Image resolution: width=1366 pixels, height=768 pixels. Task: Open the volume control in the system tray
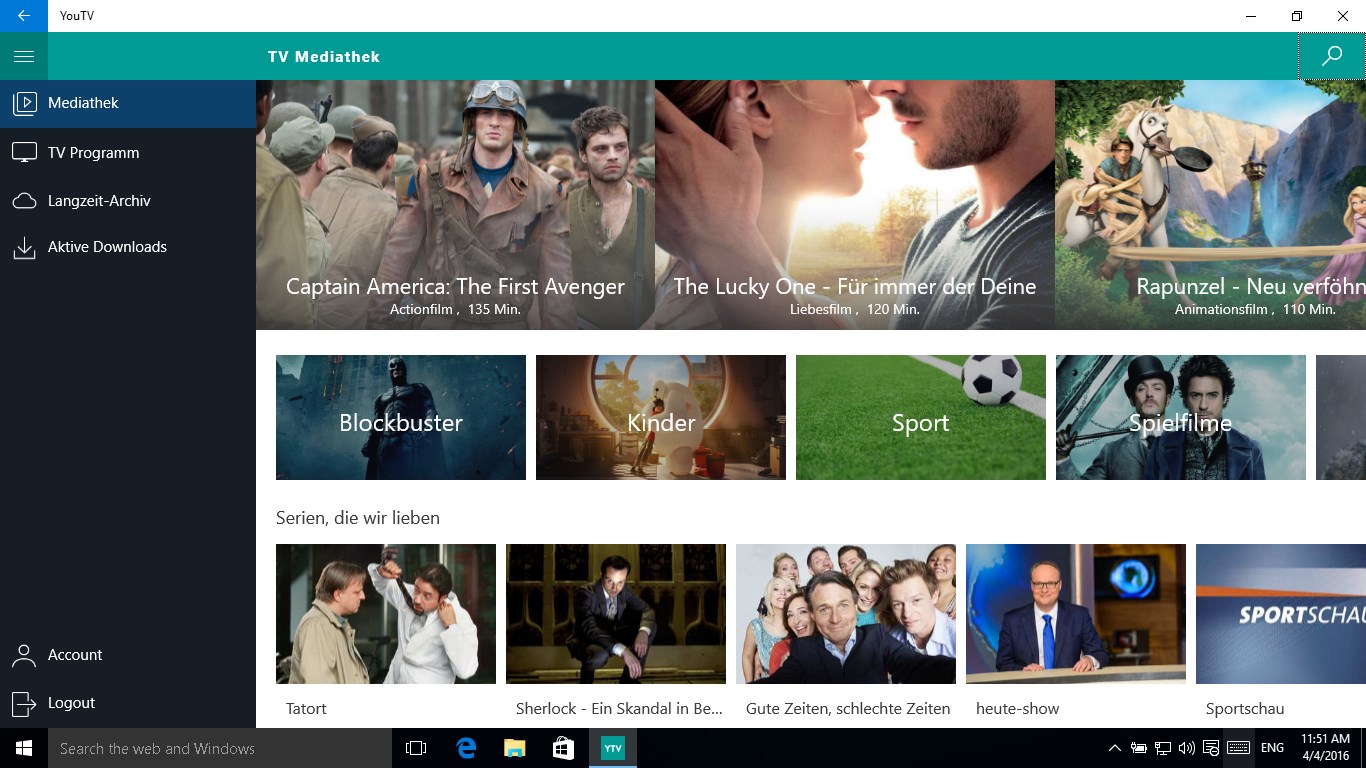point(1187,748)
